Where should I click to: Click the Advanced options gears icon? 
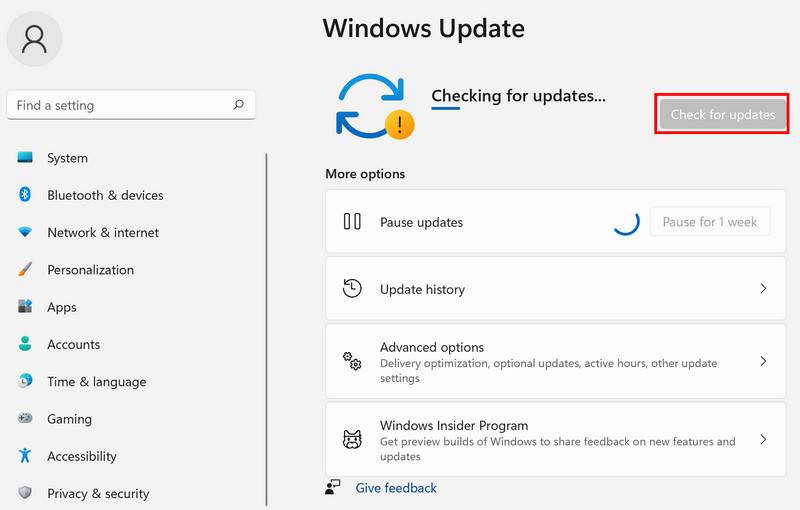coord(352,361)
